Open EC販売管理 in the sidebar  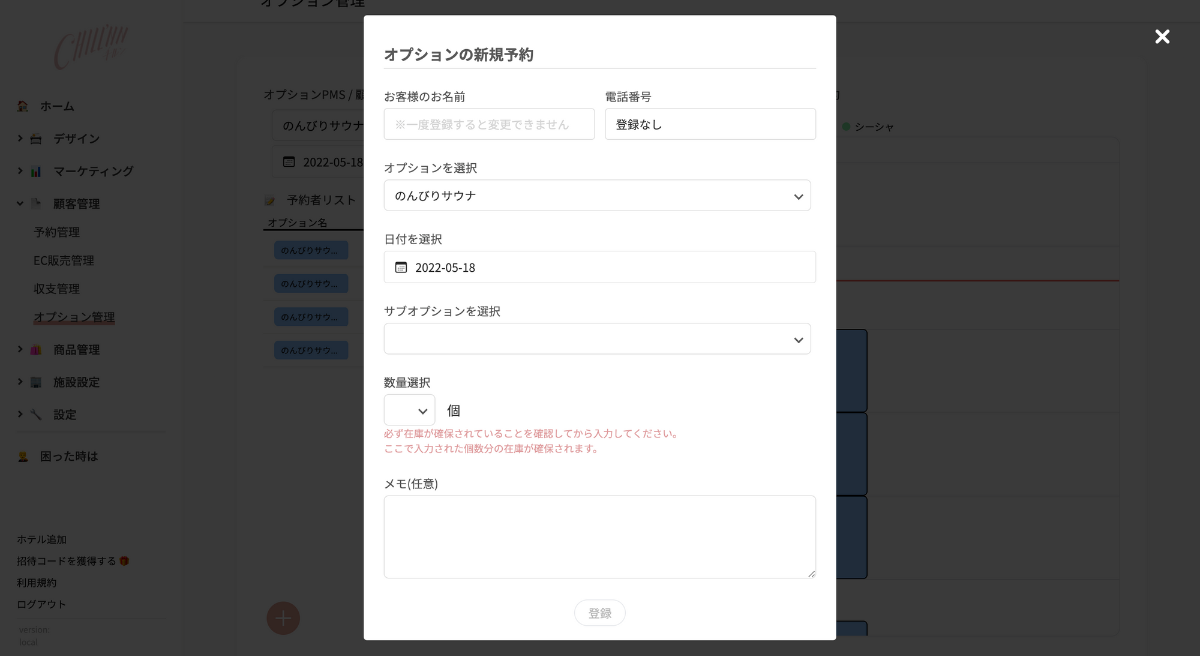pos(64,260)
